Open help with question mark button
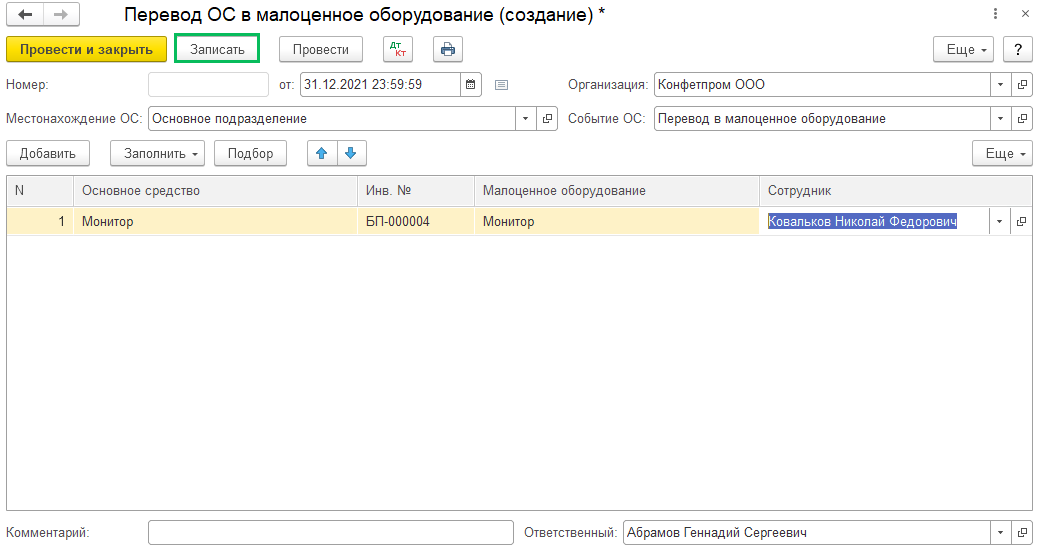 pos(1018,49)
